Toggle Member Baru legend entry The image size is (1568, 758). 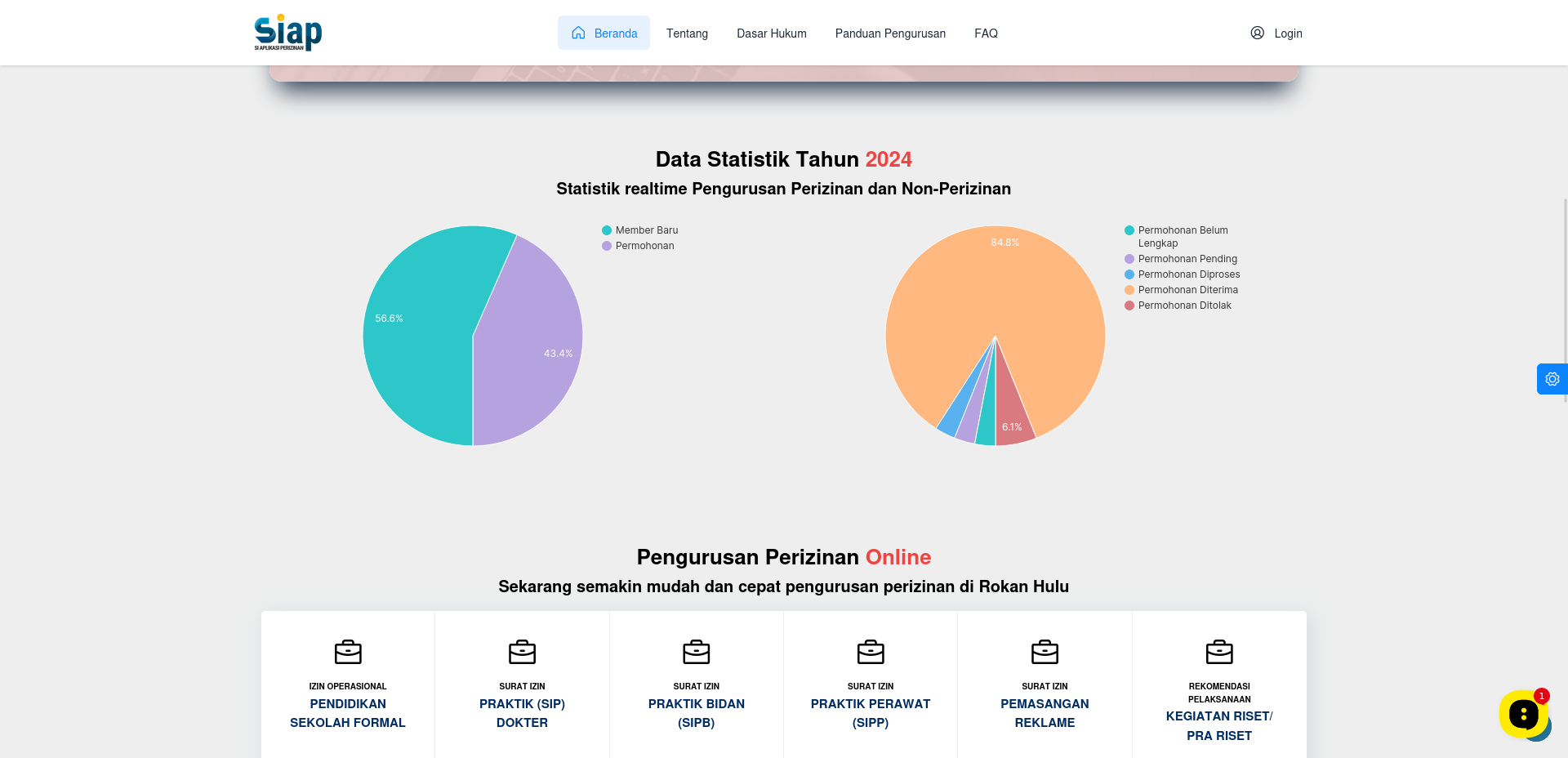click(640, 230)
